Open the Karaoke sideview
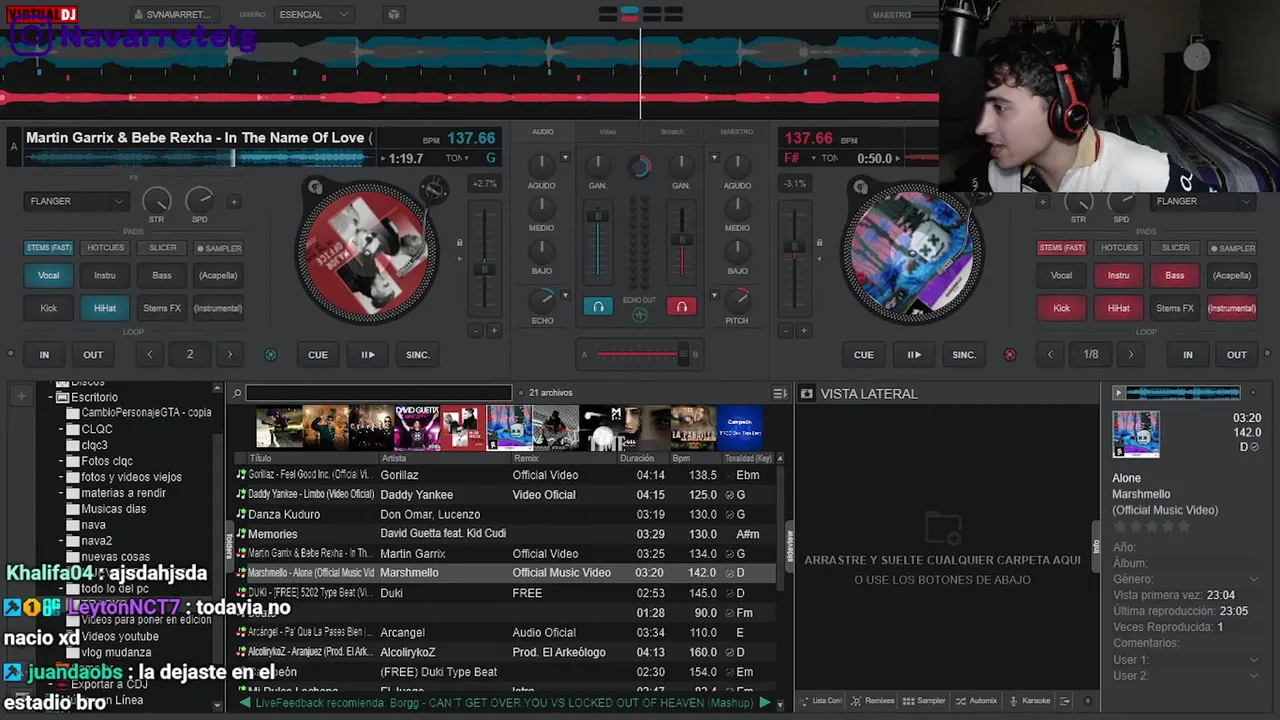The image size is (1280, 720). 1030,701
